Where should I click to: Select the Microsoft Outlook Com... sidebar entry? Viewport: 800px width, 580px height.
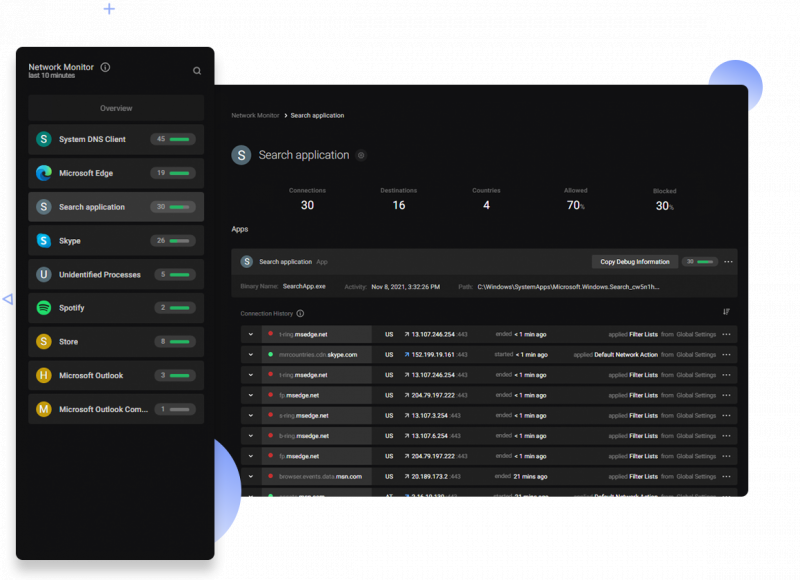[x=116, y=409]
